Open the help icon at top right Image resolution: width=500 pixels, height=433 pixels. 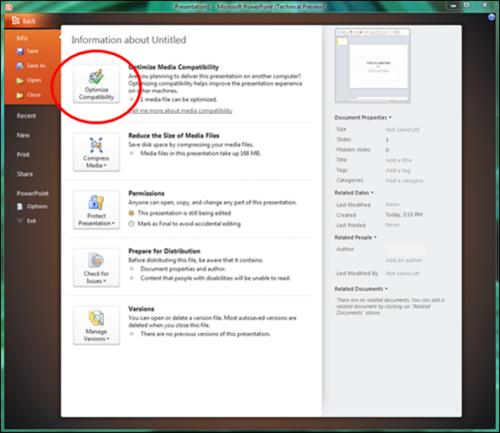coord(491,17)
